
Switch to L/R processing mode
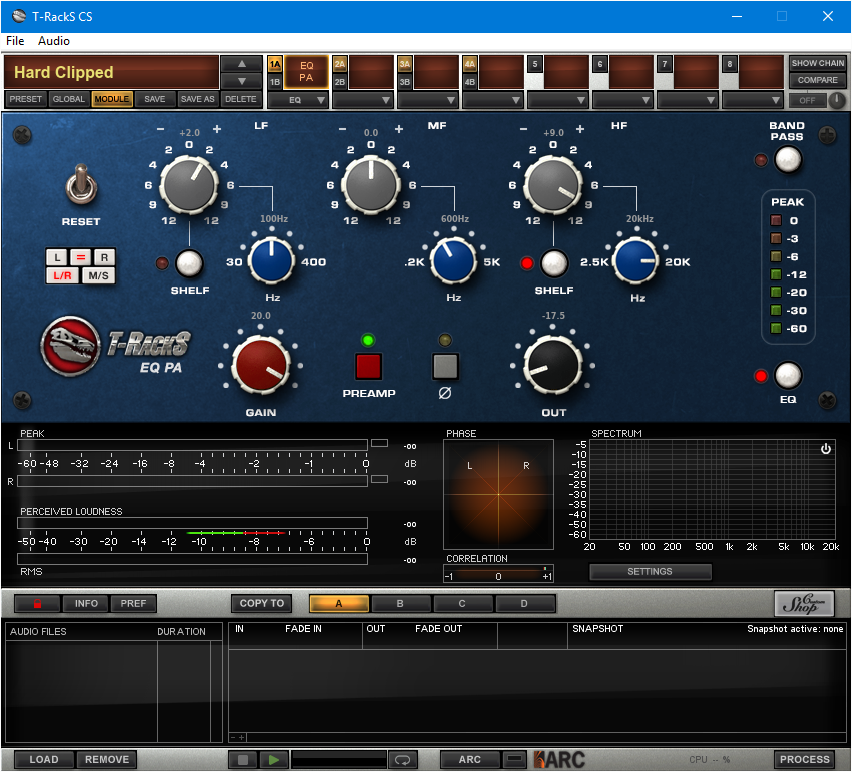pyautogui.click(x=62, y=275)
